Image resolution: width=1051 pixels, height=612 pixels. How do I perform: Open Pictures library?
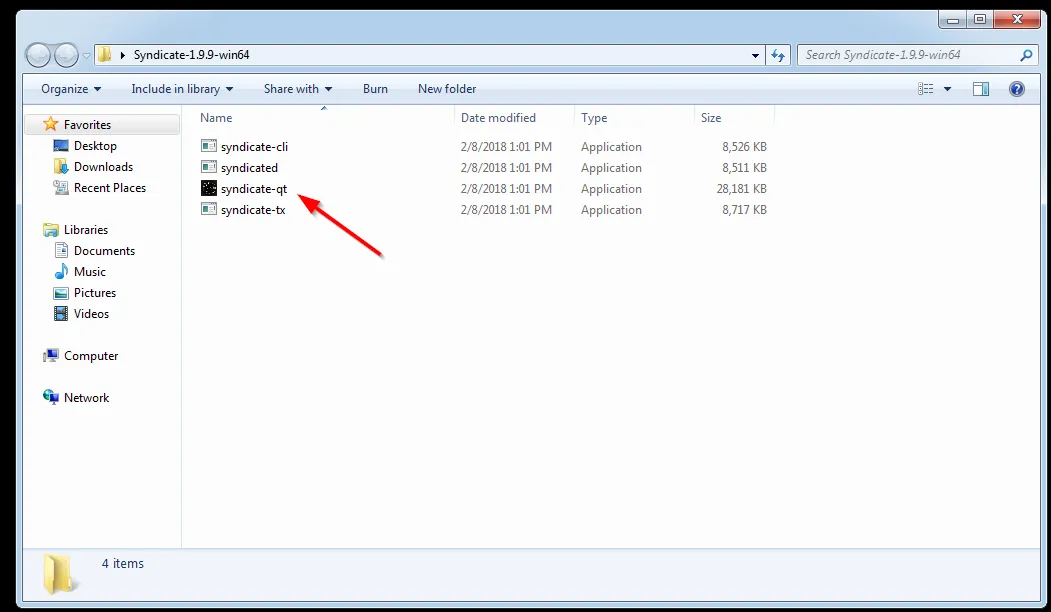coord(95,292)
